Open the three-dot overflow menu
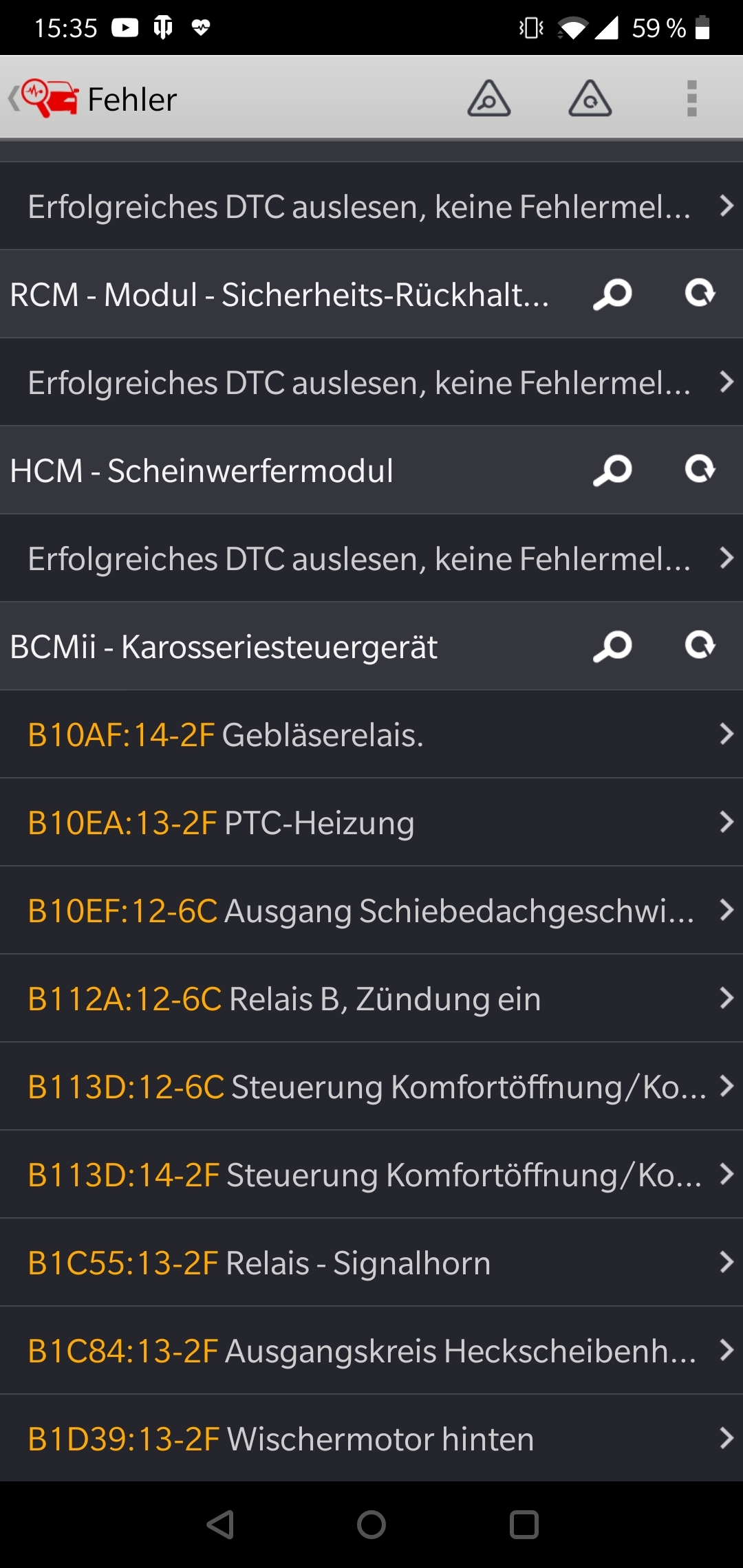 (691, 98)
